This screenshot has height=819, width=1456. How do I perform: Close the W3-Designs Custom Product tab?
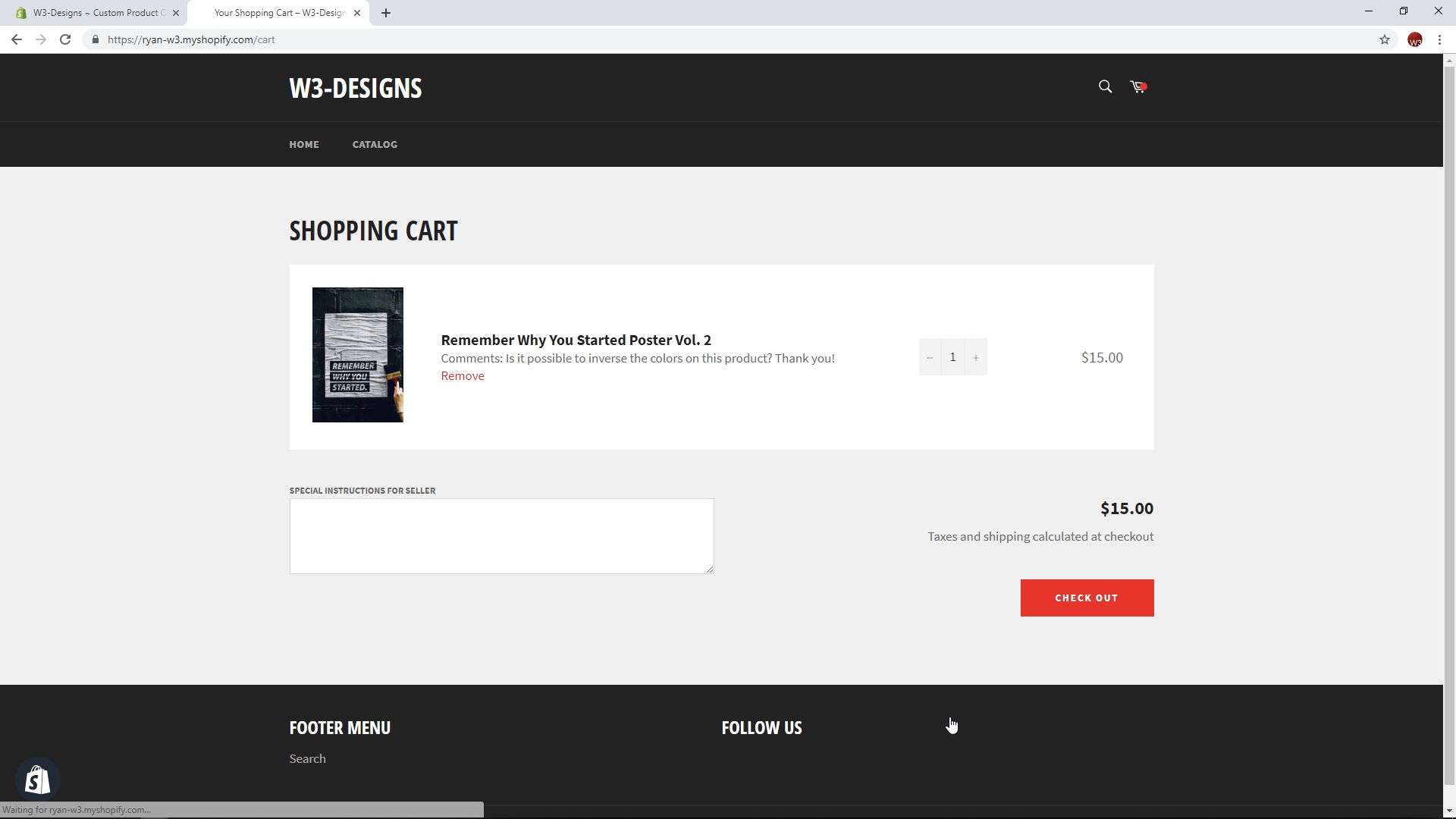(176, 13)
